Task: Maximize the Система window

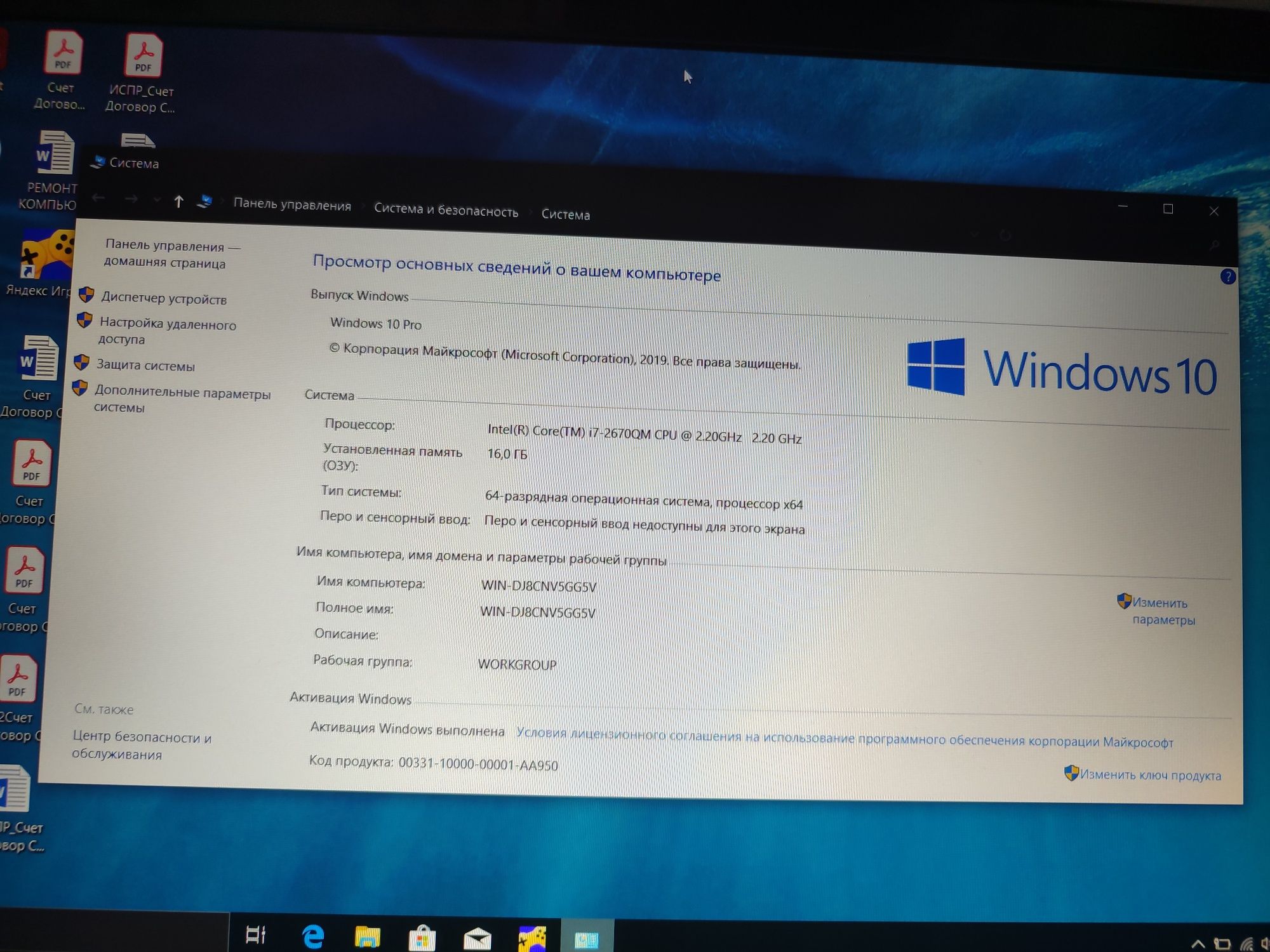Action: click(1168, 209)
